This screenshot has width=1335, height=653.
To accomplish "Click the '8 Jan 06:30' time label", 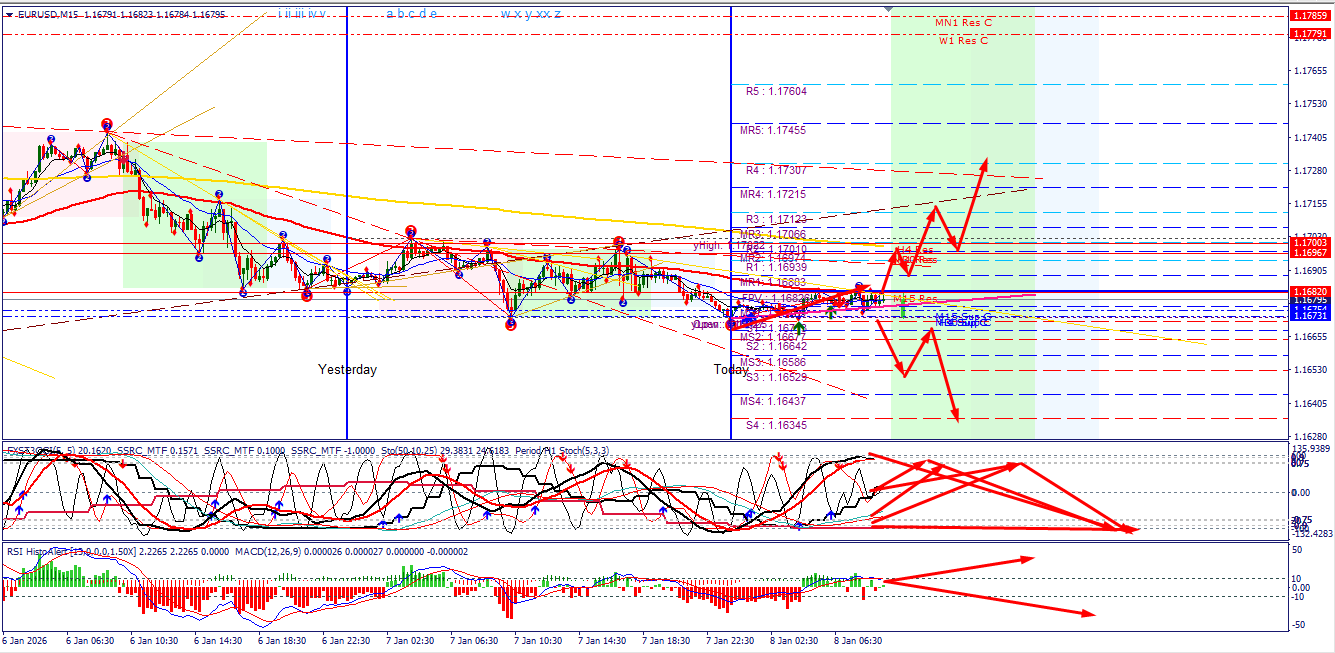I will coord(857,640).
